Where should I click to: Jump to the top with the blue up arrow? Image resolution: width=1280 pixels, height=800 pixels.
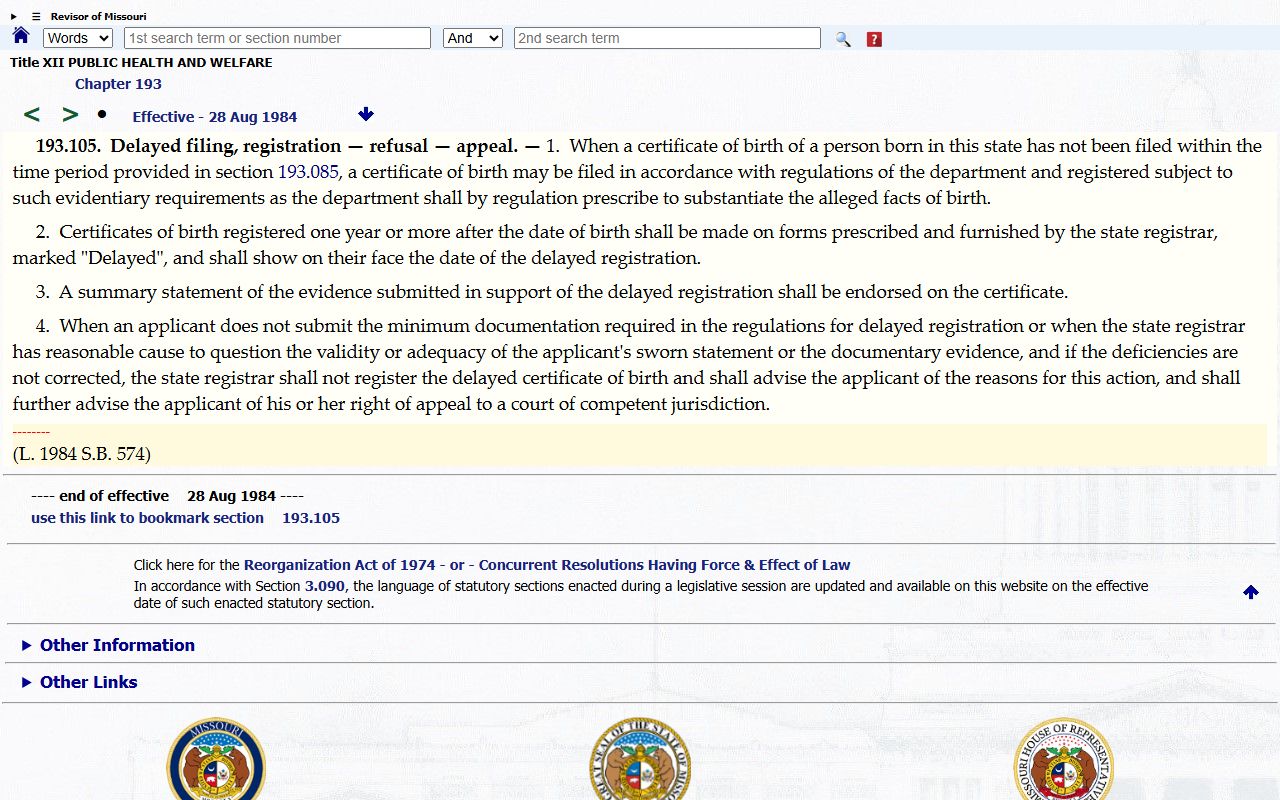pyautogui.click(x=1251, y=592)
